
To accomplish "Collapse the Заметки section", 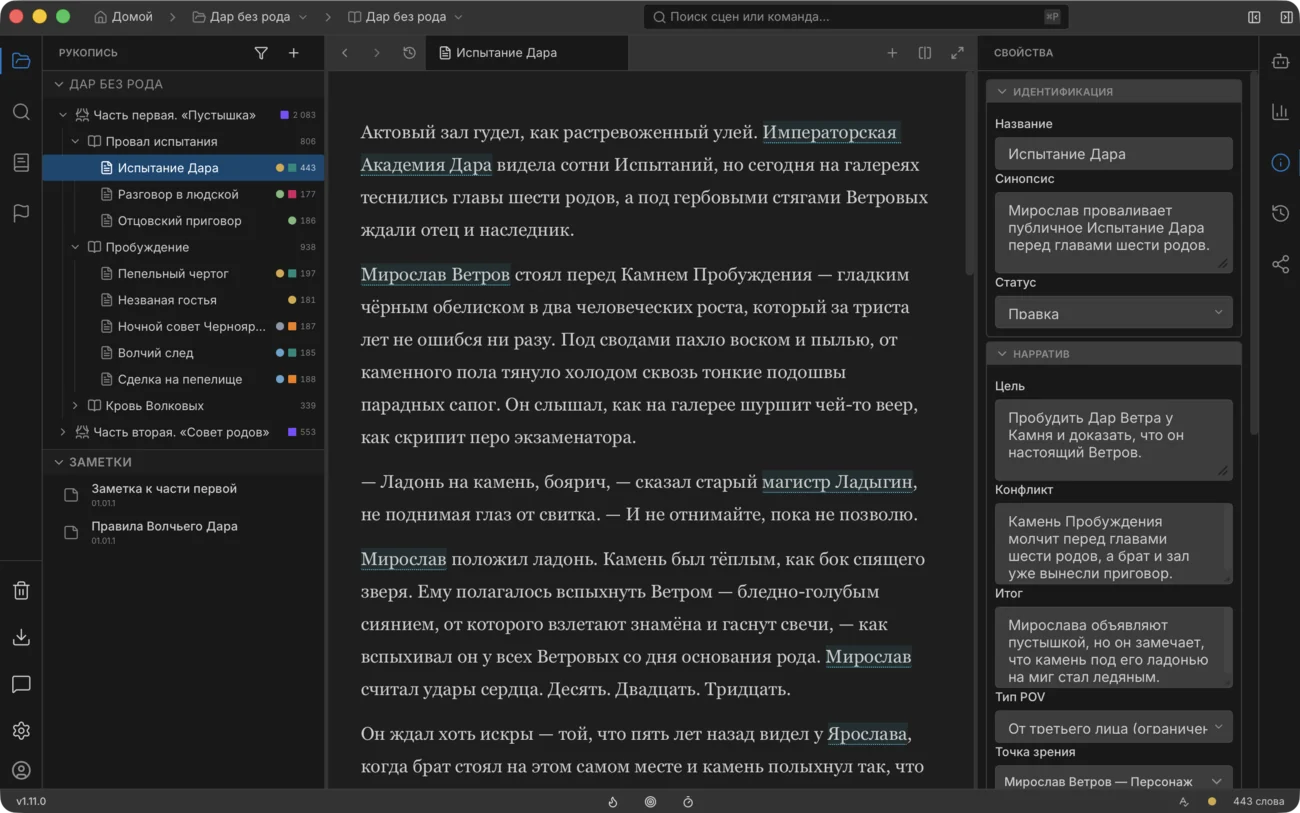I will (58, 462).
